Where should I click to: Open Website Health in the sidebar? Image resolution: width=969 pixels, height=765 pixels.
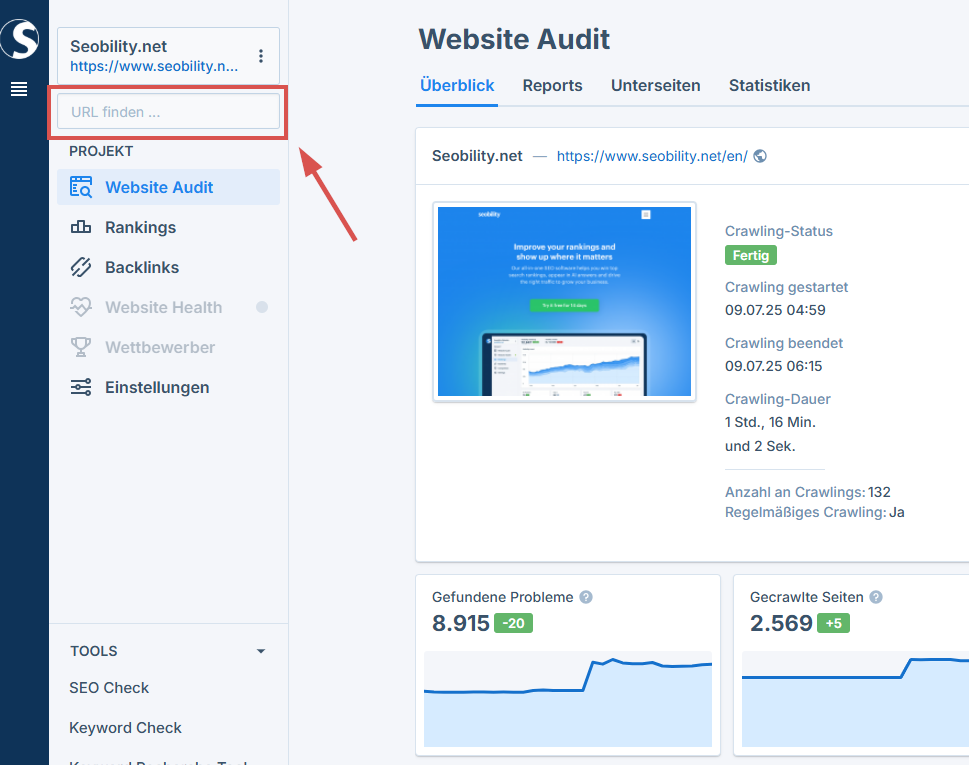pos(168,307)
